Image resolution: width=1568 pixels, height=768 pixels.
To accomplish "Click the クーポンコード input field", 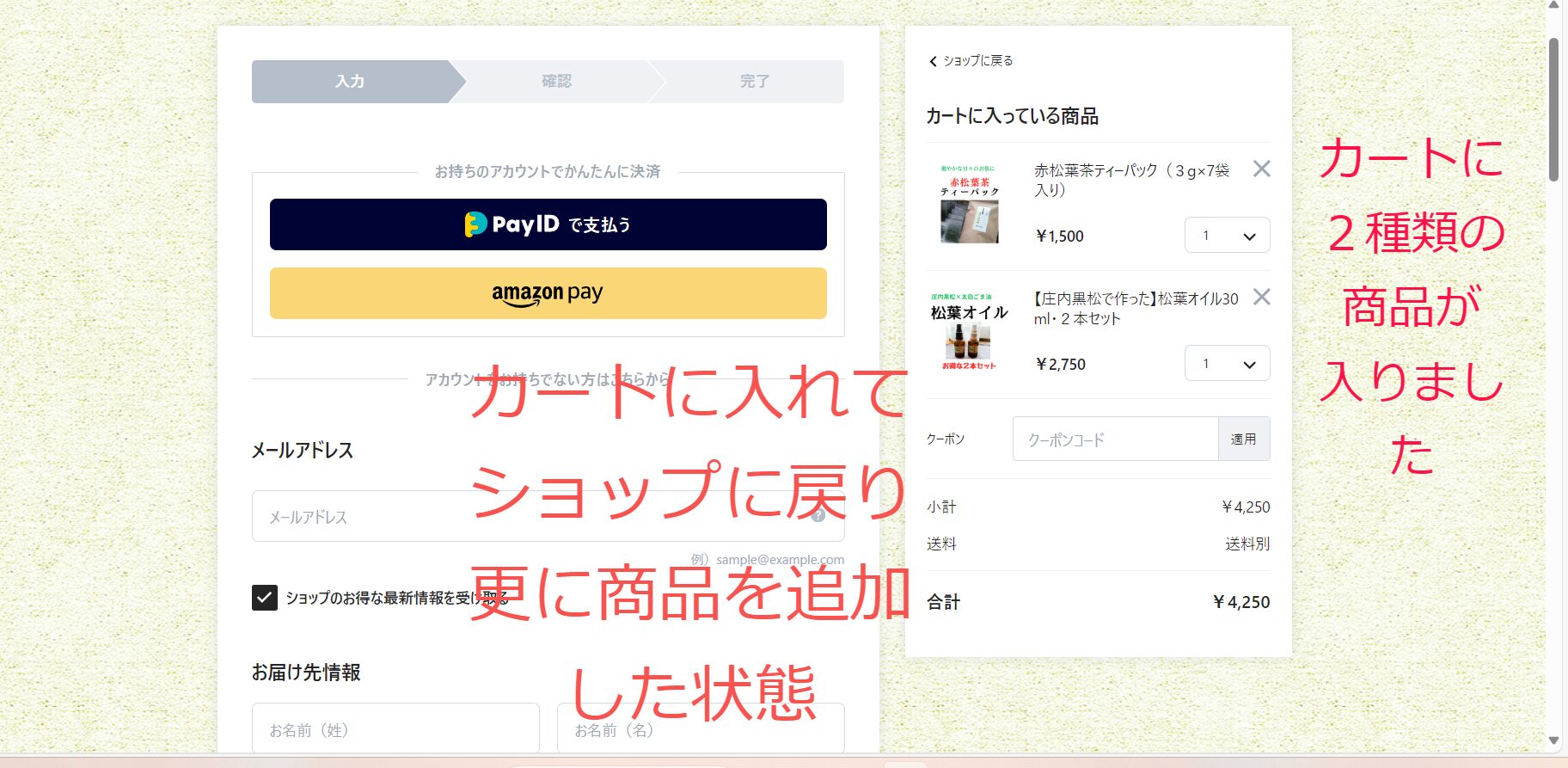I will 1115,439.
